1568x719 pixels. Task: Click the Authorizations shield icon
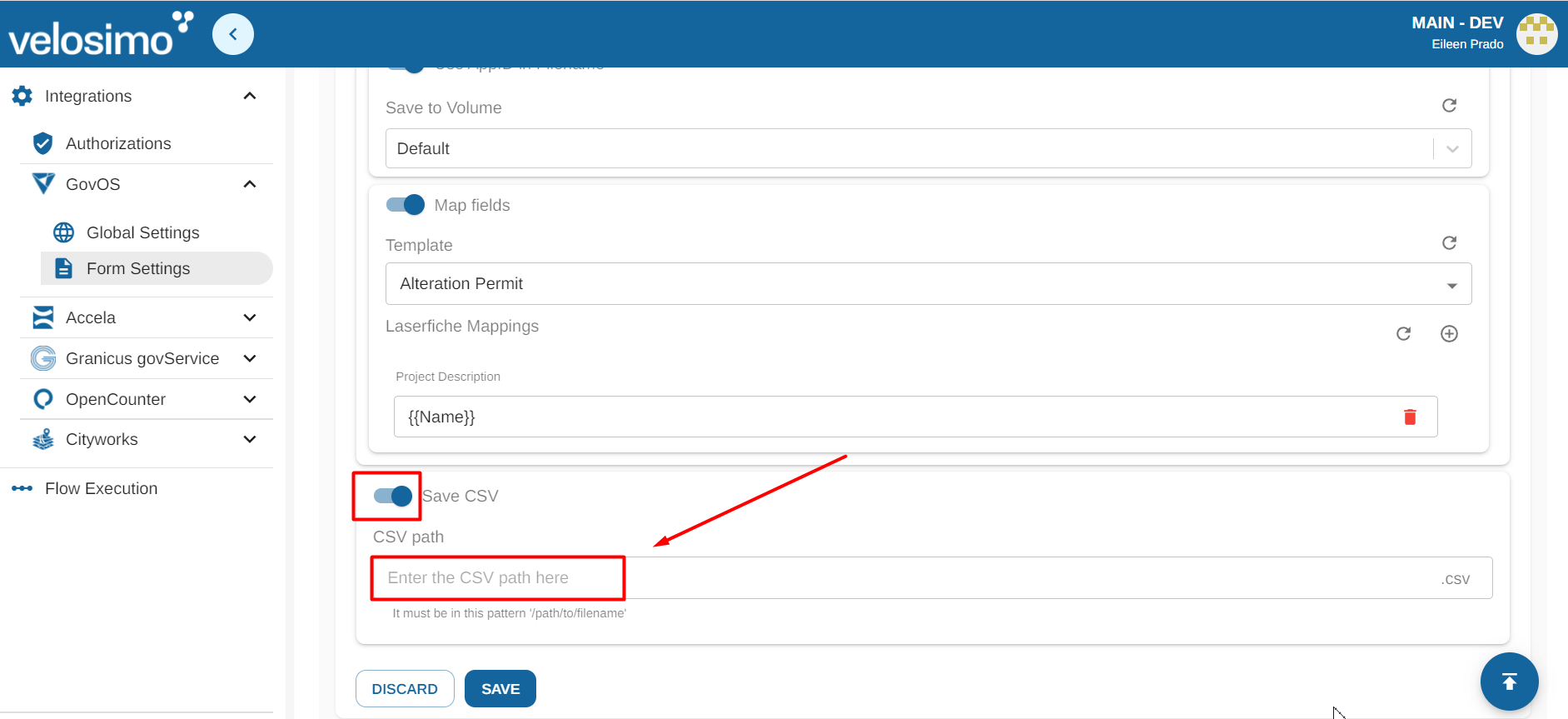pos(42,143)
